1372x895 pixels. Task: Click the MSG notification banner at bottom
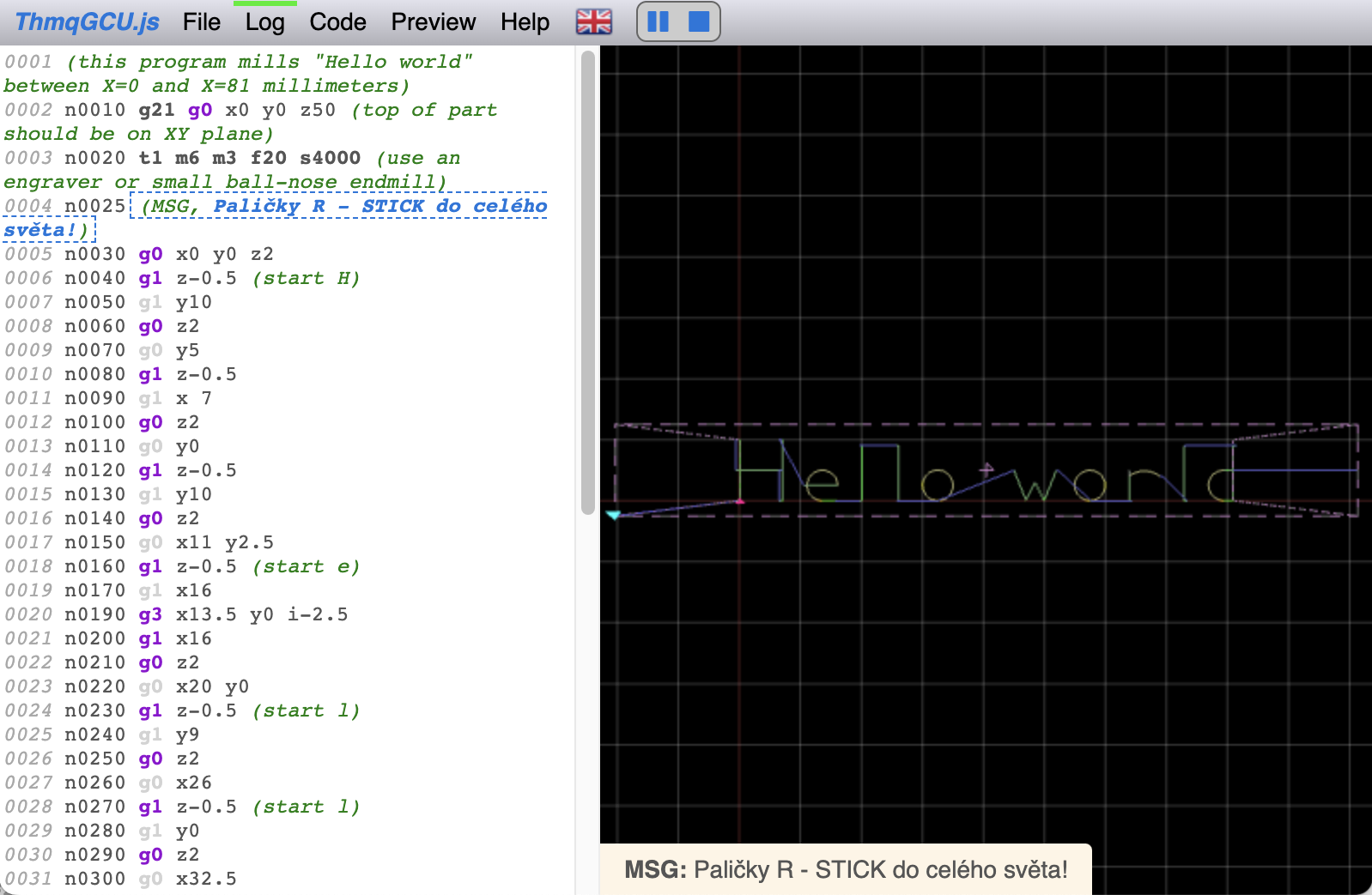tap(845, 869)
